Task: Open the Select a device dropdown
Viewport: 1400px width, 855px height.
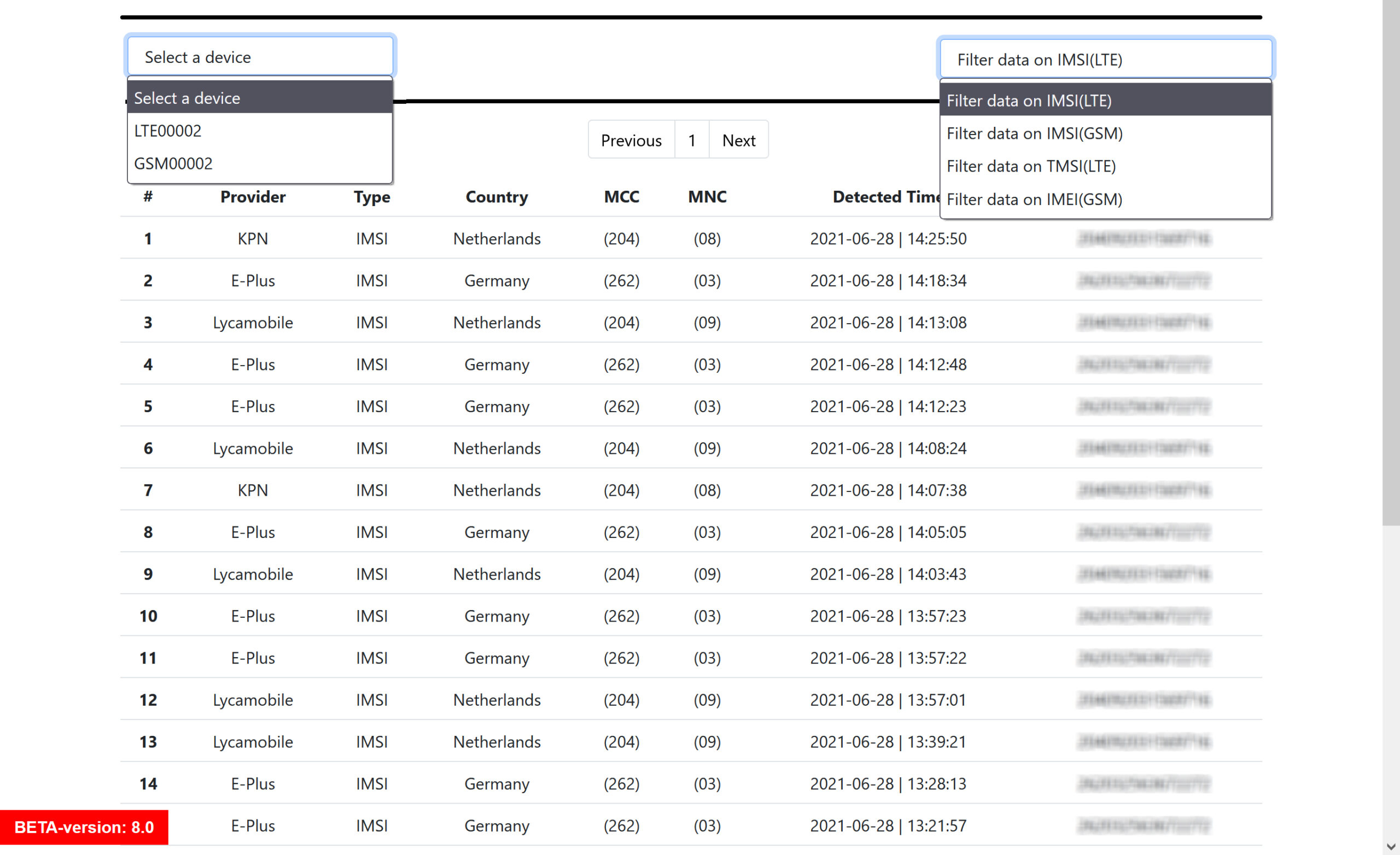Action: point(260,57)
